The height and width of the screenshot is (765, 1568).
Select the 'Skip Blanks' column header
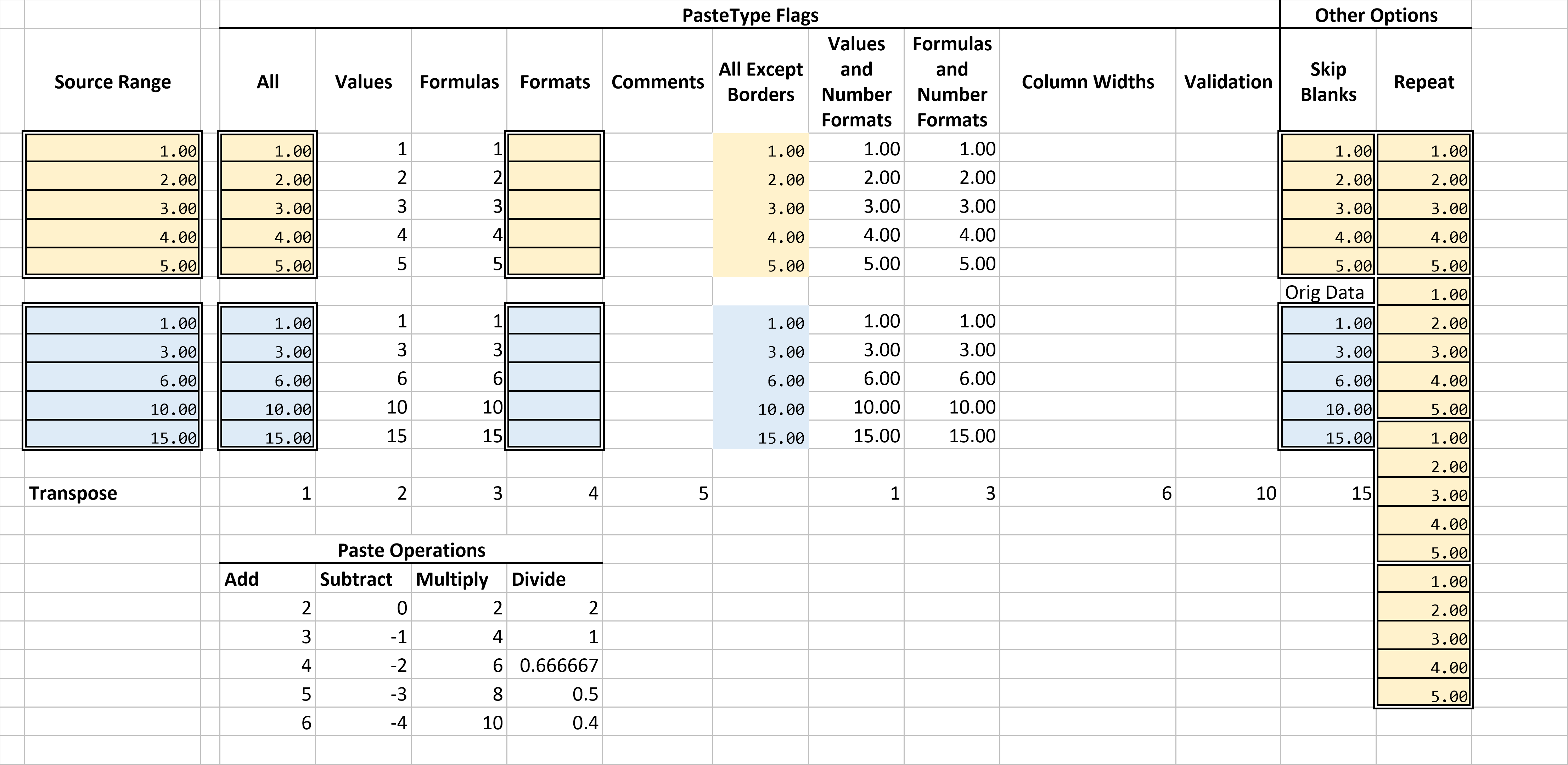click(x=1328, y=81)
